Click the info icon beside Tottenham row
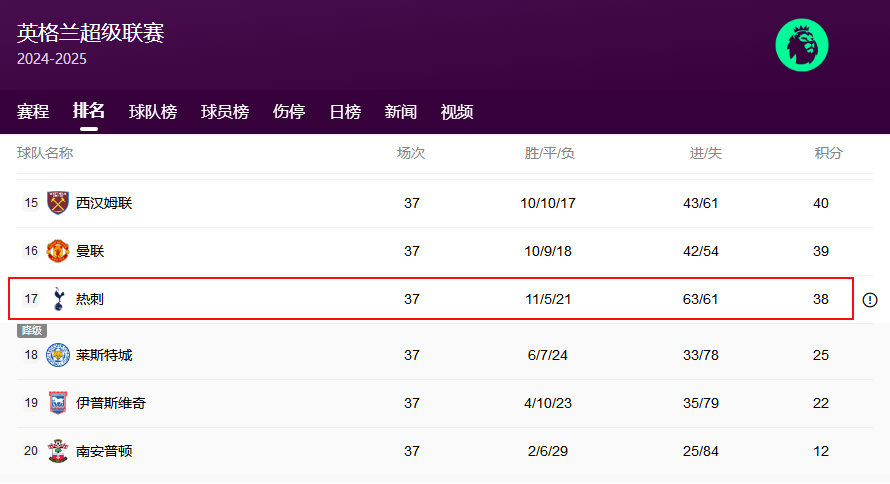 [x=870, y=300]
